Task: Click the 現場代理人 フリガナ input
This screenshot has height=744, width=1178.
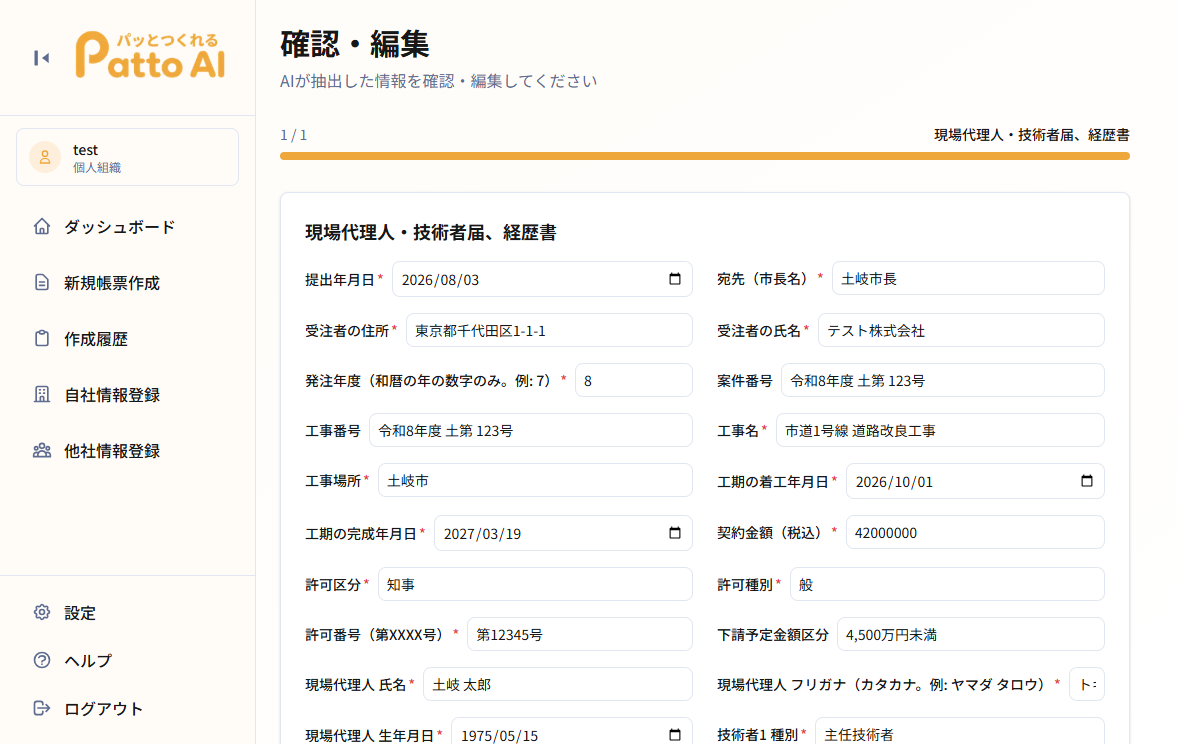Action: (x=1087, y=684)
